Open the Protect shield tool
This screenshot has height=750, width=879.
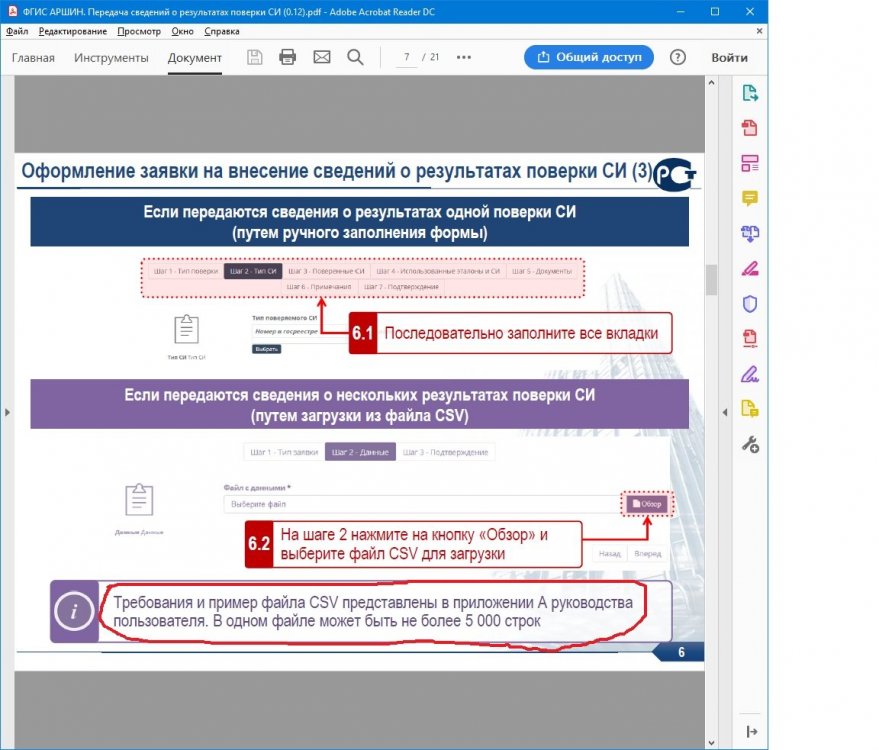(x=749, y=303)
